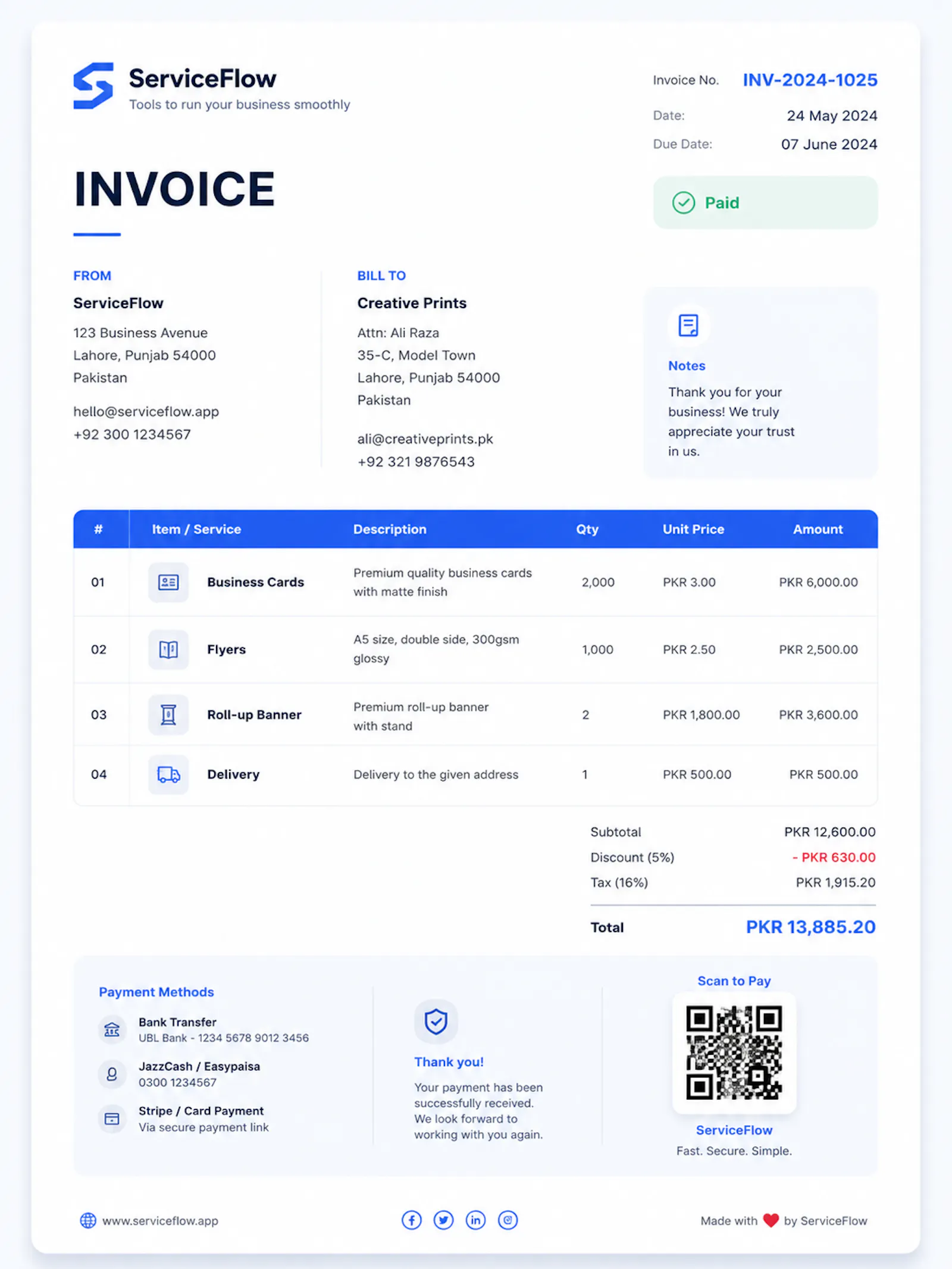952x1269 pixels.
Task: Click the red heart icon in footer
Action: tap(771, 1220)
